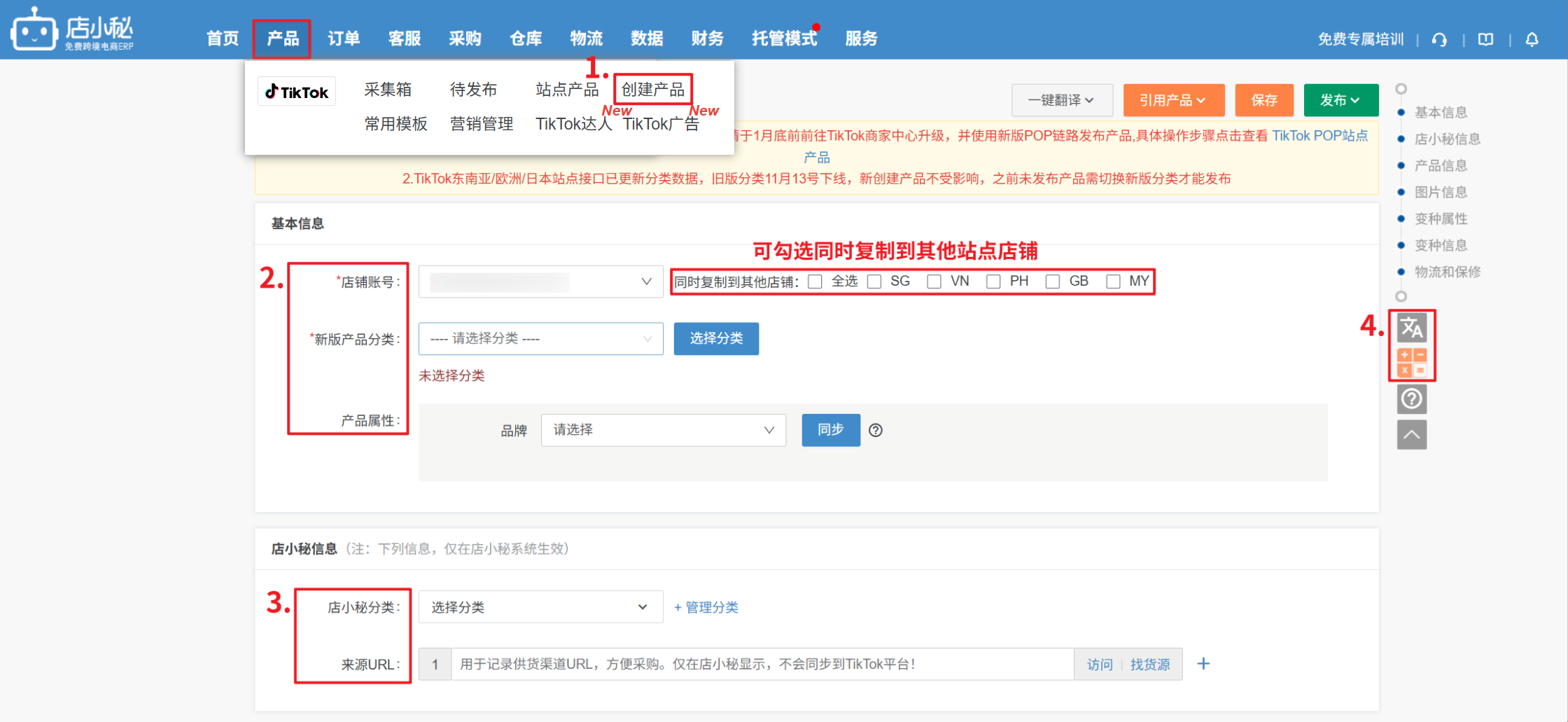Open the translate icon in right sidebar
Image resolution: width=1568 pixels, height=722 pixels.
[x=1411, y=328]
